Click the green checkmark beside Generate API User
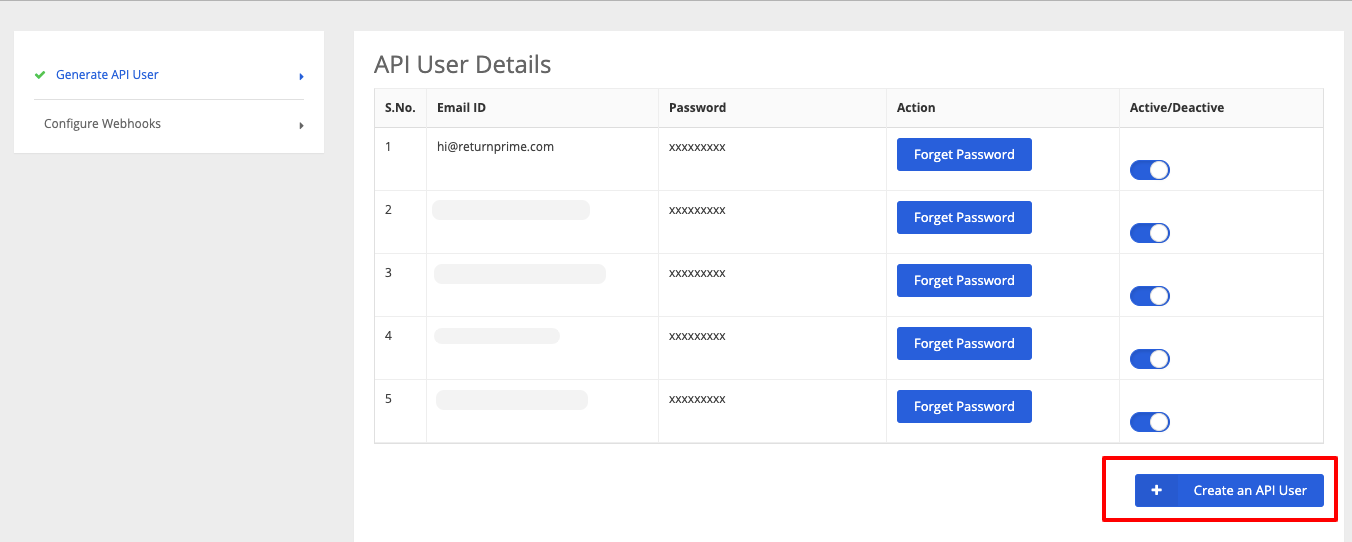This screenshot has height=542, width=1352. [40, 75]
